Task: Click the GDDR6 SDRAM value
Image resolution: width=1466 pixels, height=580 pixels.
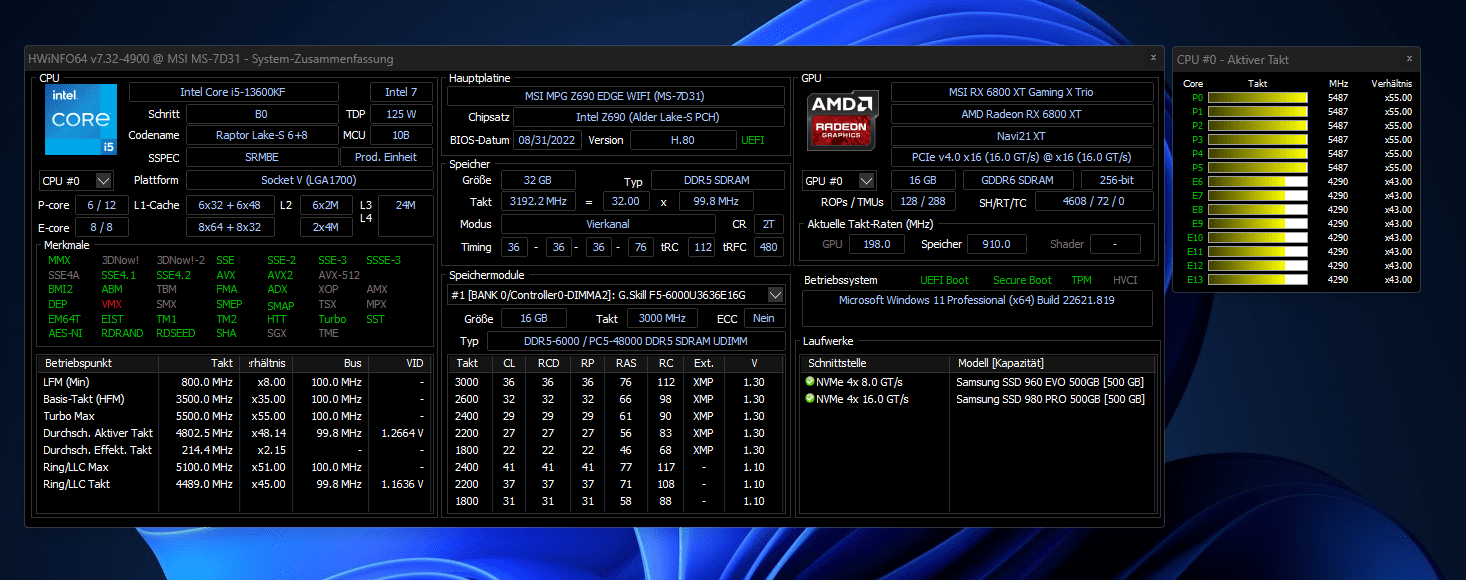Action: point(1018,180)
